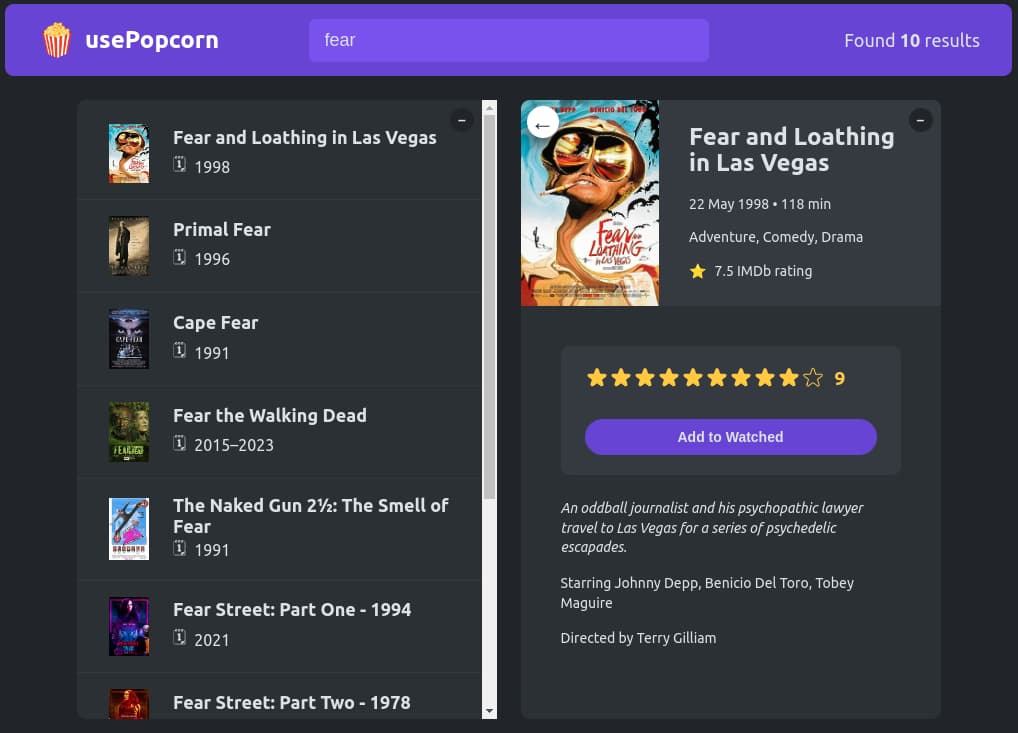
Task: Collapse the movie details panel
Action: click(920, 120)
